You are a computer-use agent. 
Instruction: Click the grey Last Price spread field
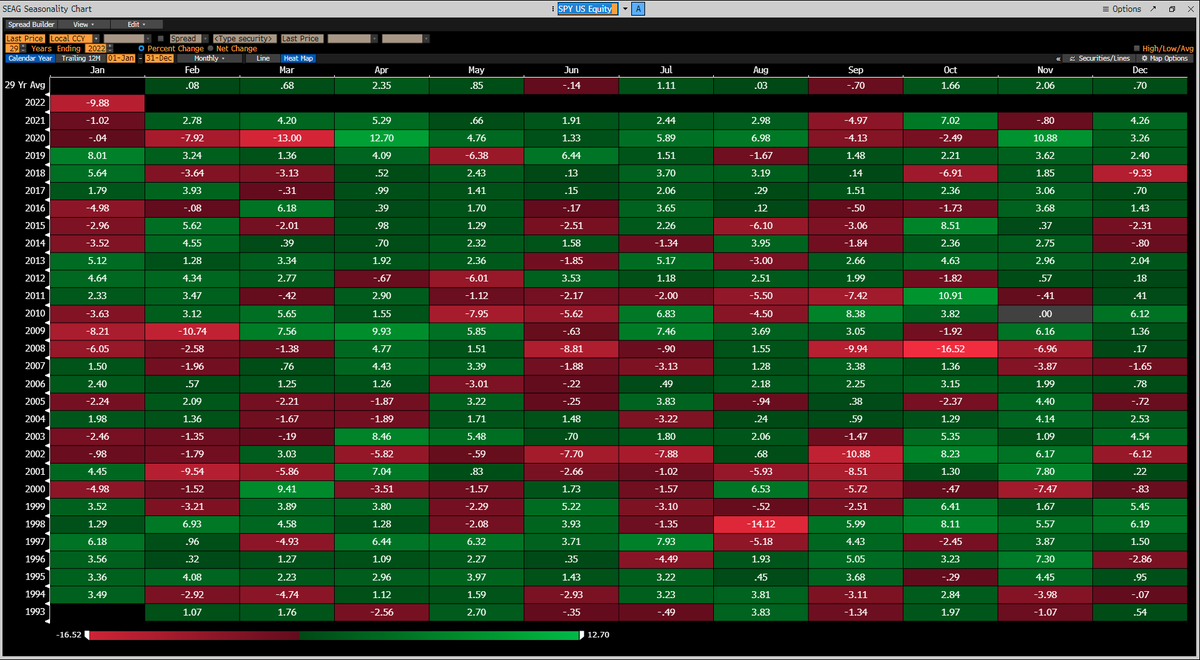pyautogui.click(x=301, y=38)
